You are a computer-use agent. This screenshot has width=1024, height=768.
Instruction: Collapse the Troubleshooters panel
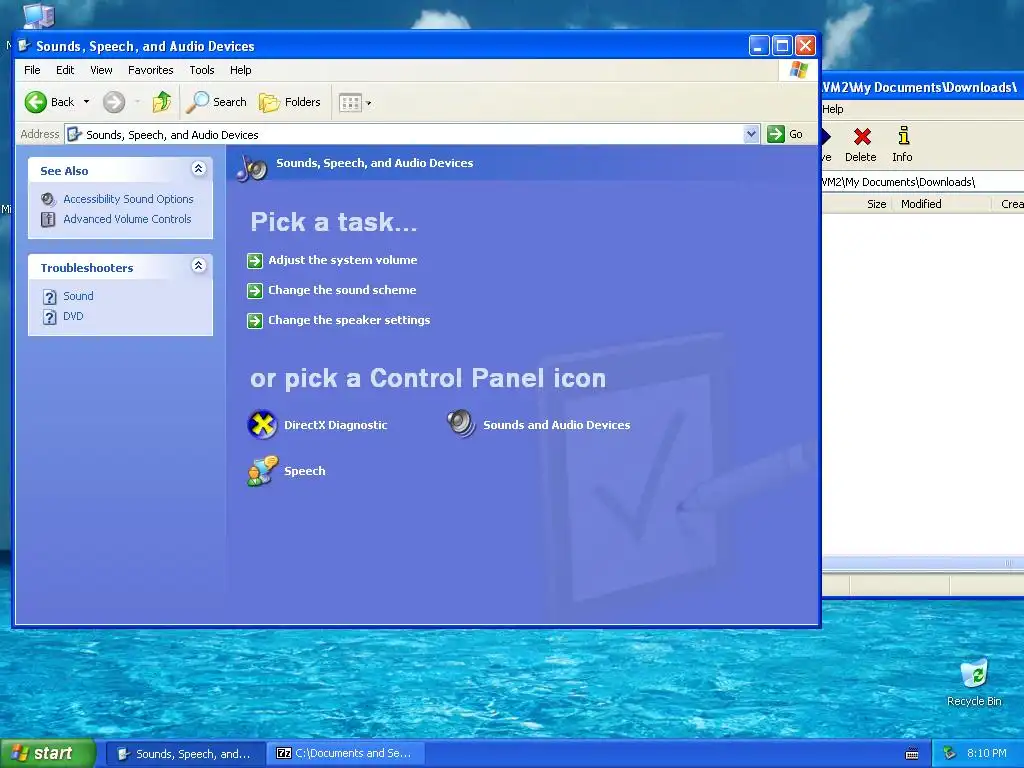(199, 266)
